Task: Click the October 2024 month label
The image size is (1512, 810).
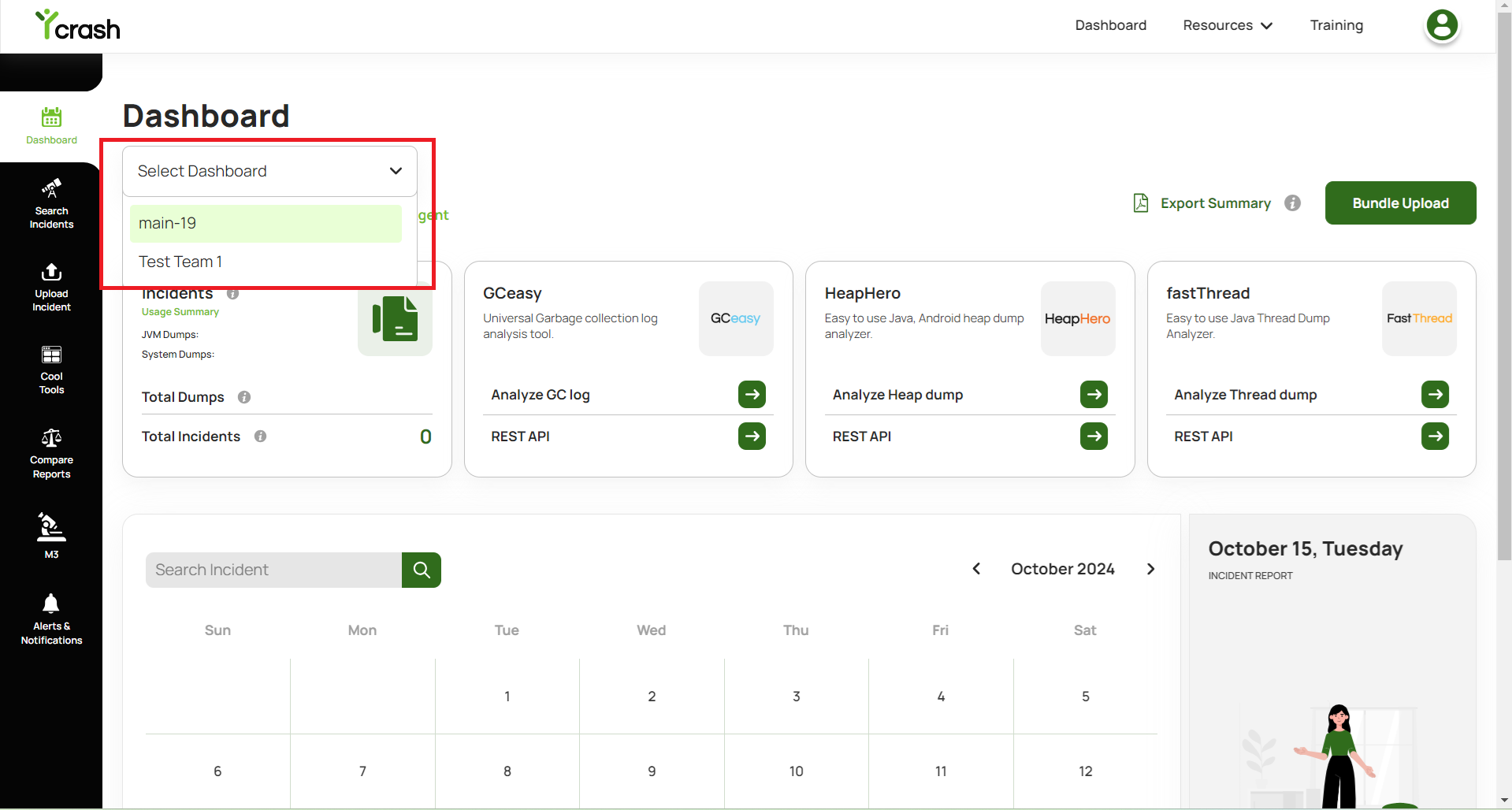Action: (x=1062, y=569)
